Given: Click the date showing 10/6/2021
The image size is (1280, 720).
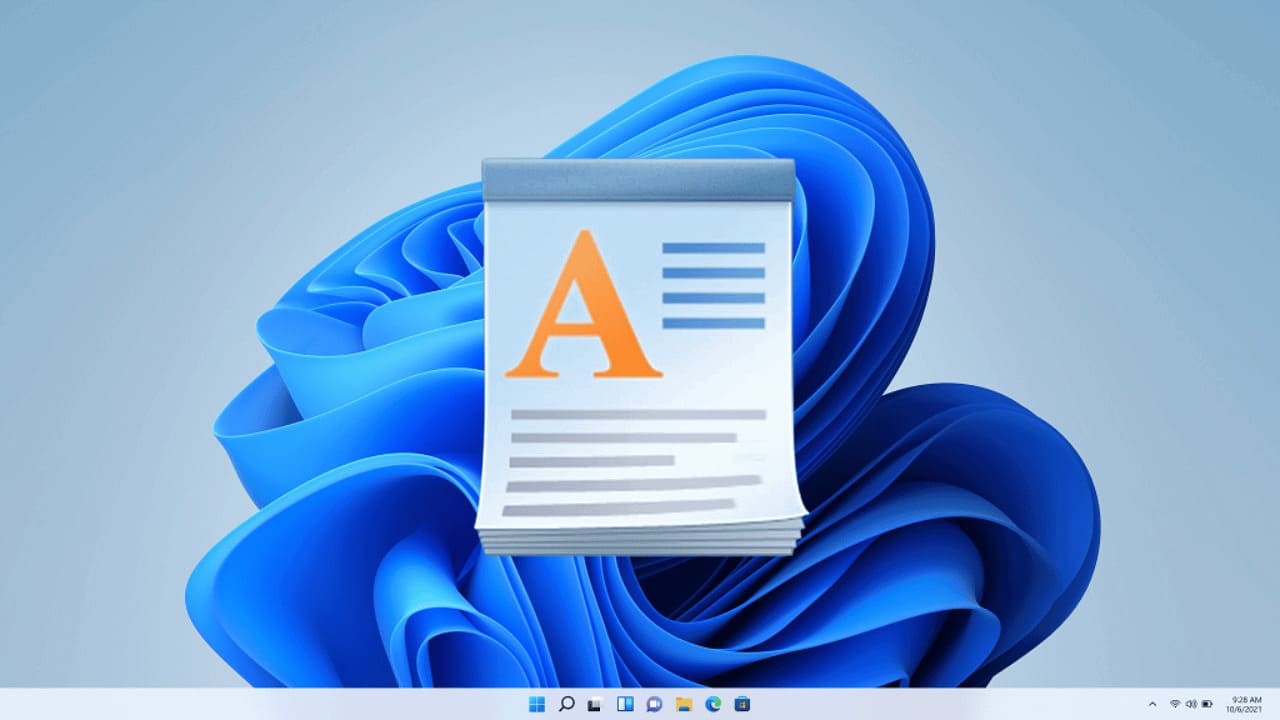Looking at the screenshot, I should 1245,712.
